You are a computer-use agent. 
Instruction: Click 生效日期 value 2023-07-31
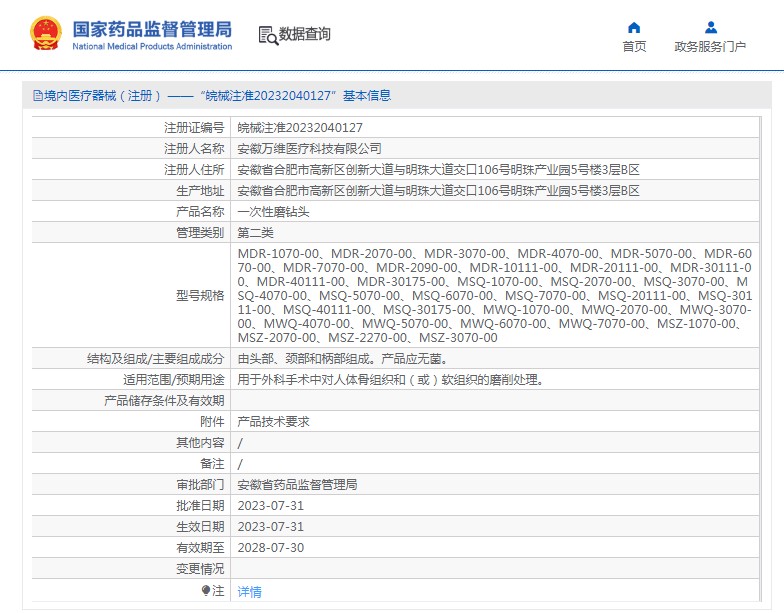click(x=270, y=526)
